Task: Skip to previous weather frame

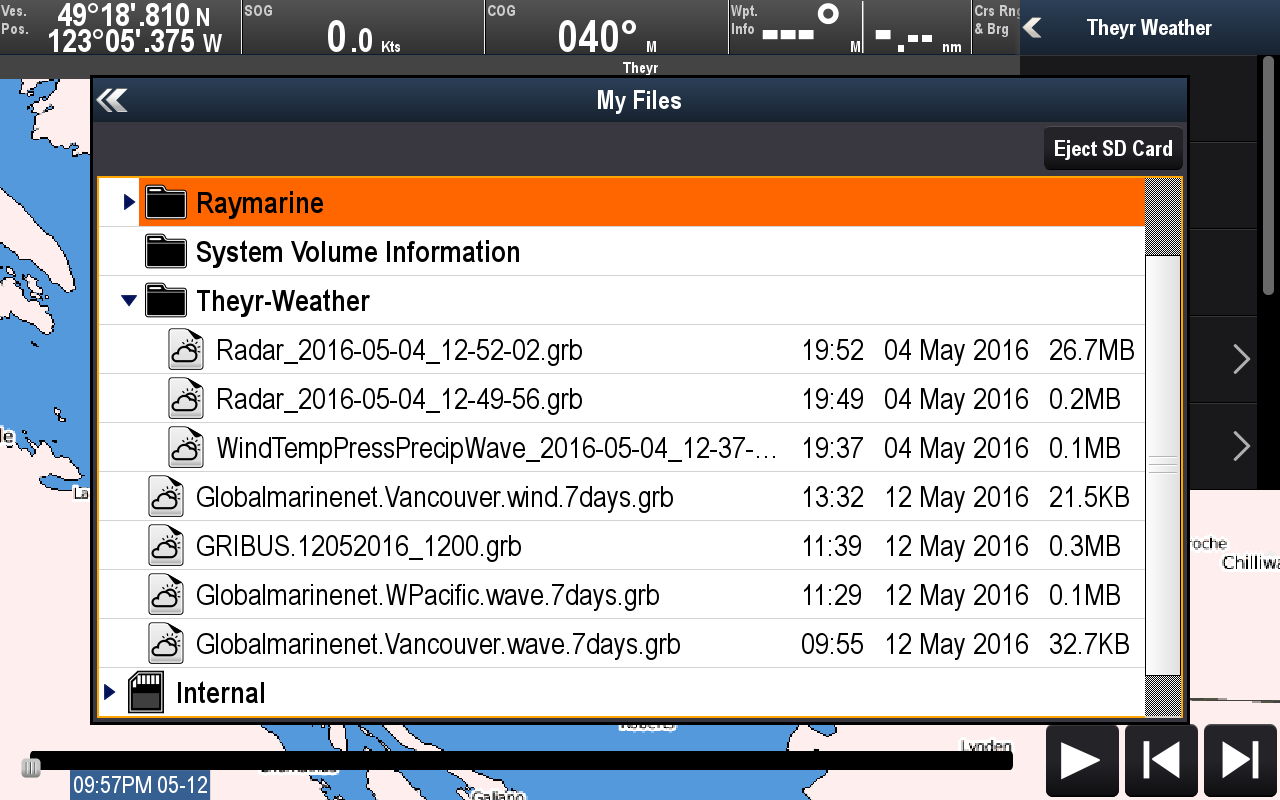Action: [1161, 760]
